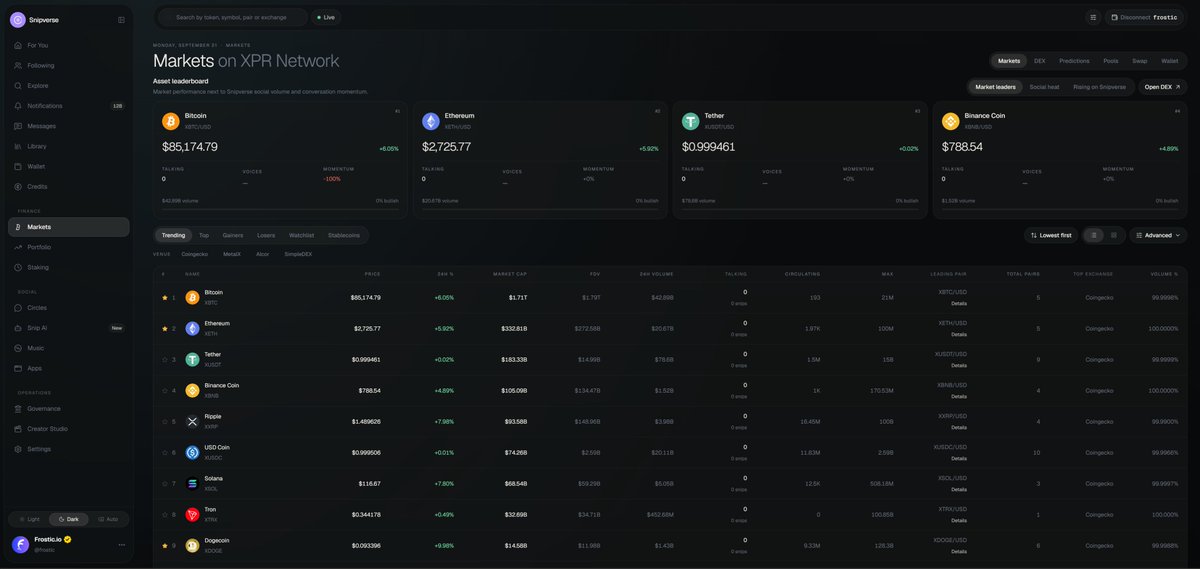The image size is (1200, 569).
Task: Select the Social heat tab
Action: pos(1044,87)
